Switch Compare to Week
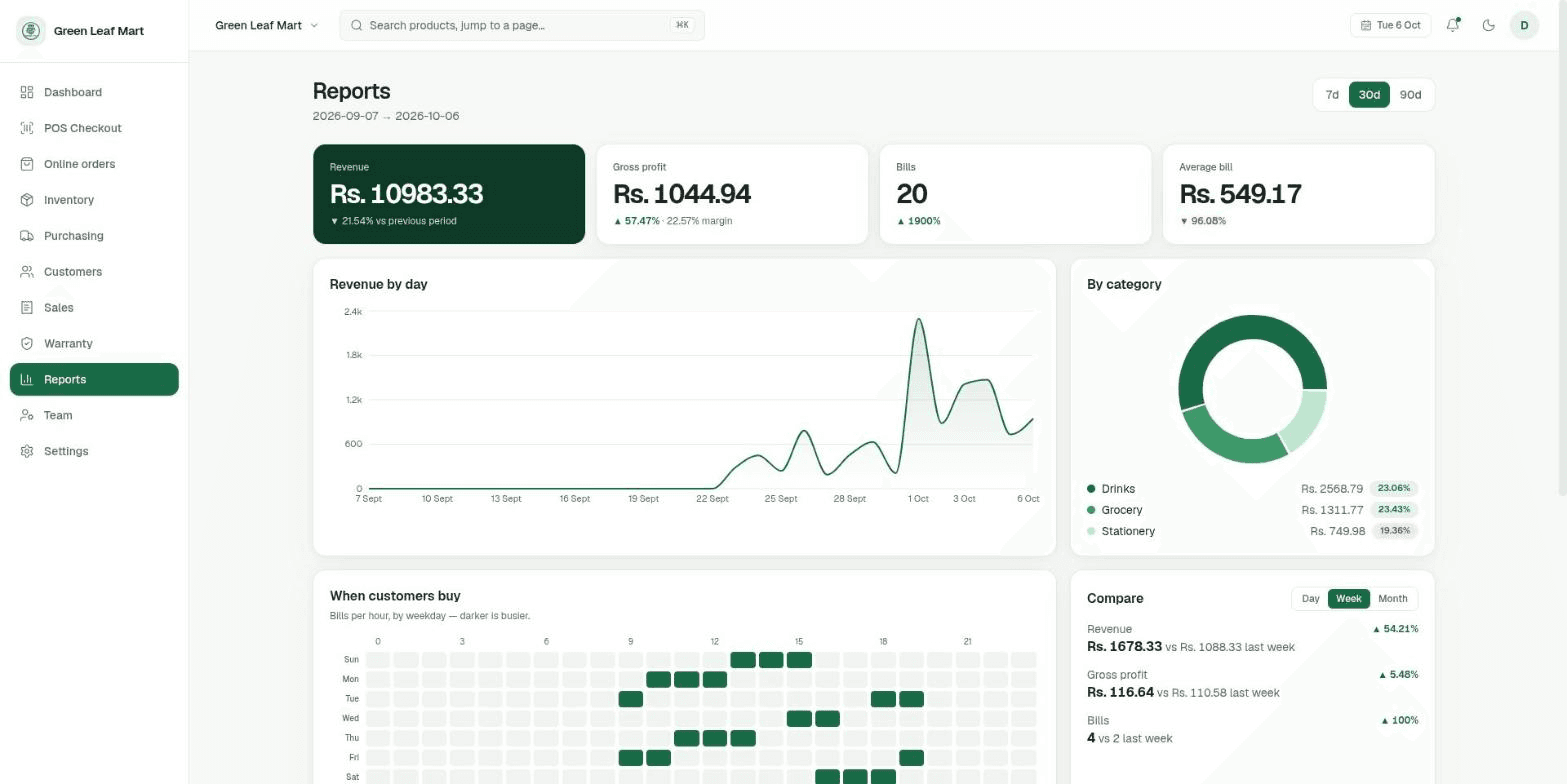This screenshot has height=784, width=1567. [1348, 599]
